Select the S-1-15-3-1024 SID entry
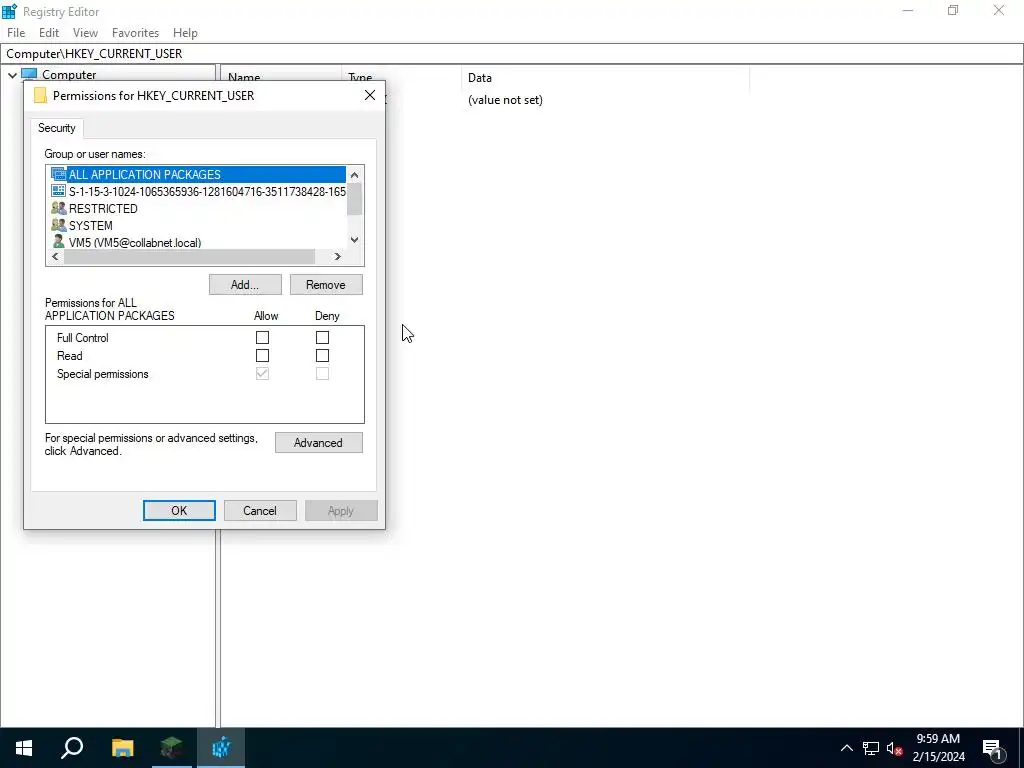The height and width of the screenshot is (768, 1024). [198, 191]
